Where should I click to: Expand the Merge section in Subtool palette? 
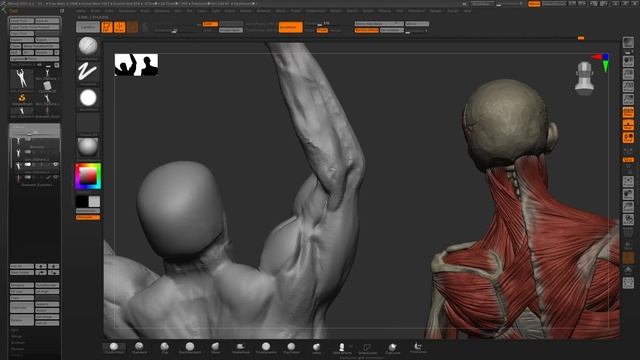tap(16, 336)
